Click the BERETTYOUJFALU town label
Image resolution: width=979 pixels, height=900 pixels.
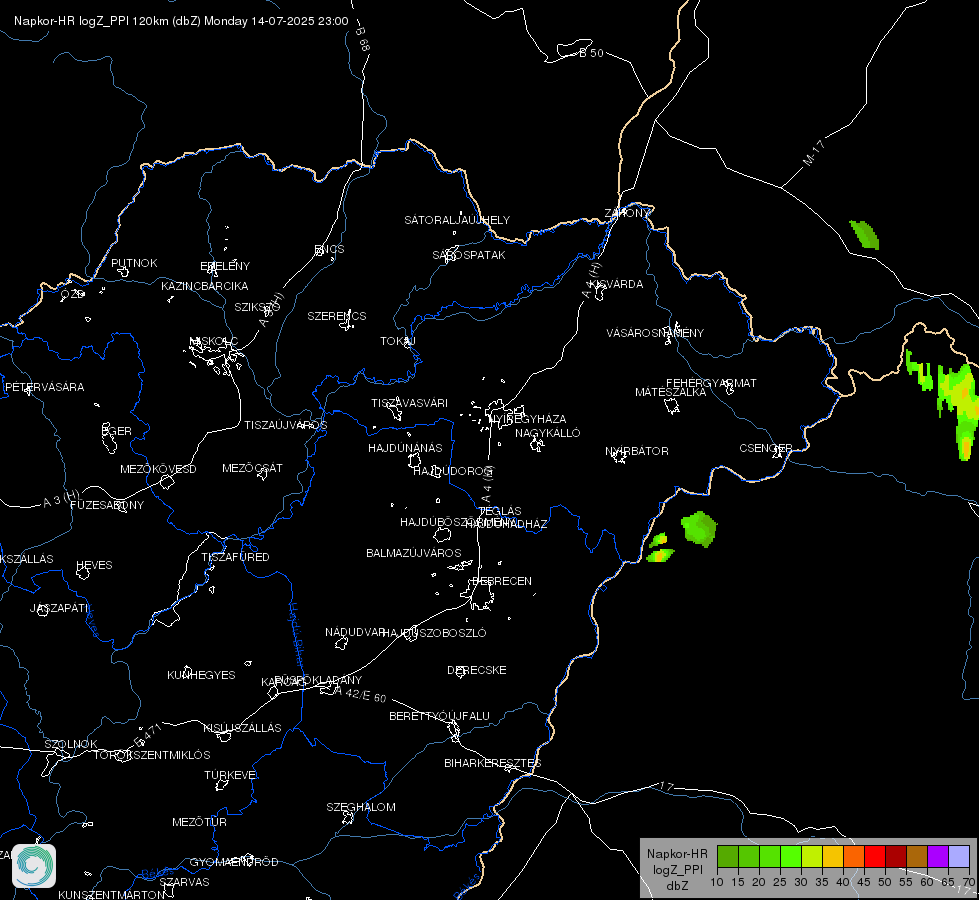point(439,716)
